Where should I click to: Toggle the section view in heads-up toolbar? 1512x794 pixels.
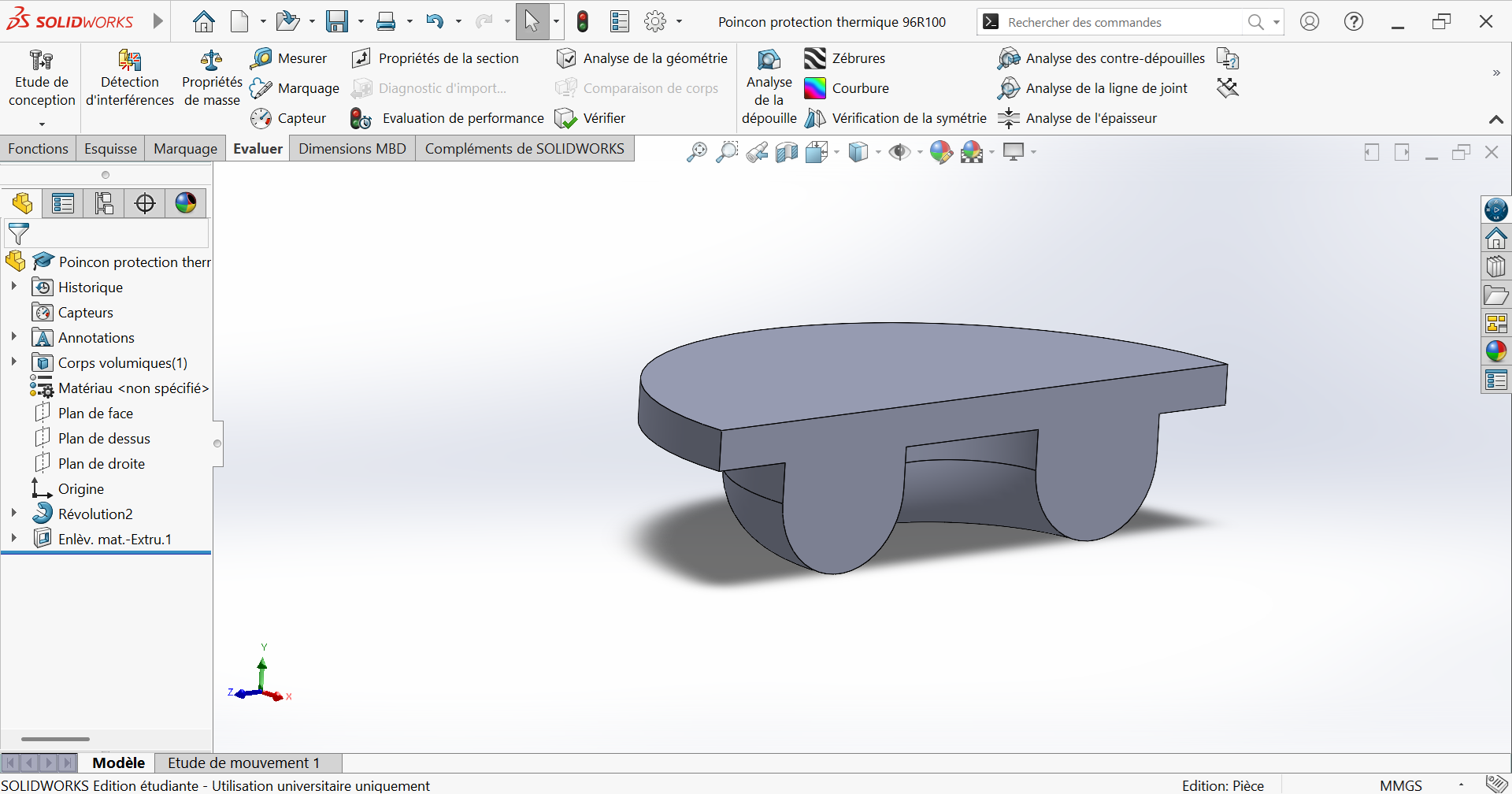click(787, 152)
